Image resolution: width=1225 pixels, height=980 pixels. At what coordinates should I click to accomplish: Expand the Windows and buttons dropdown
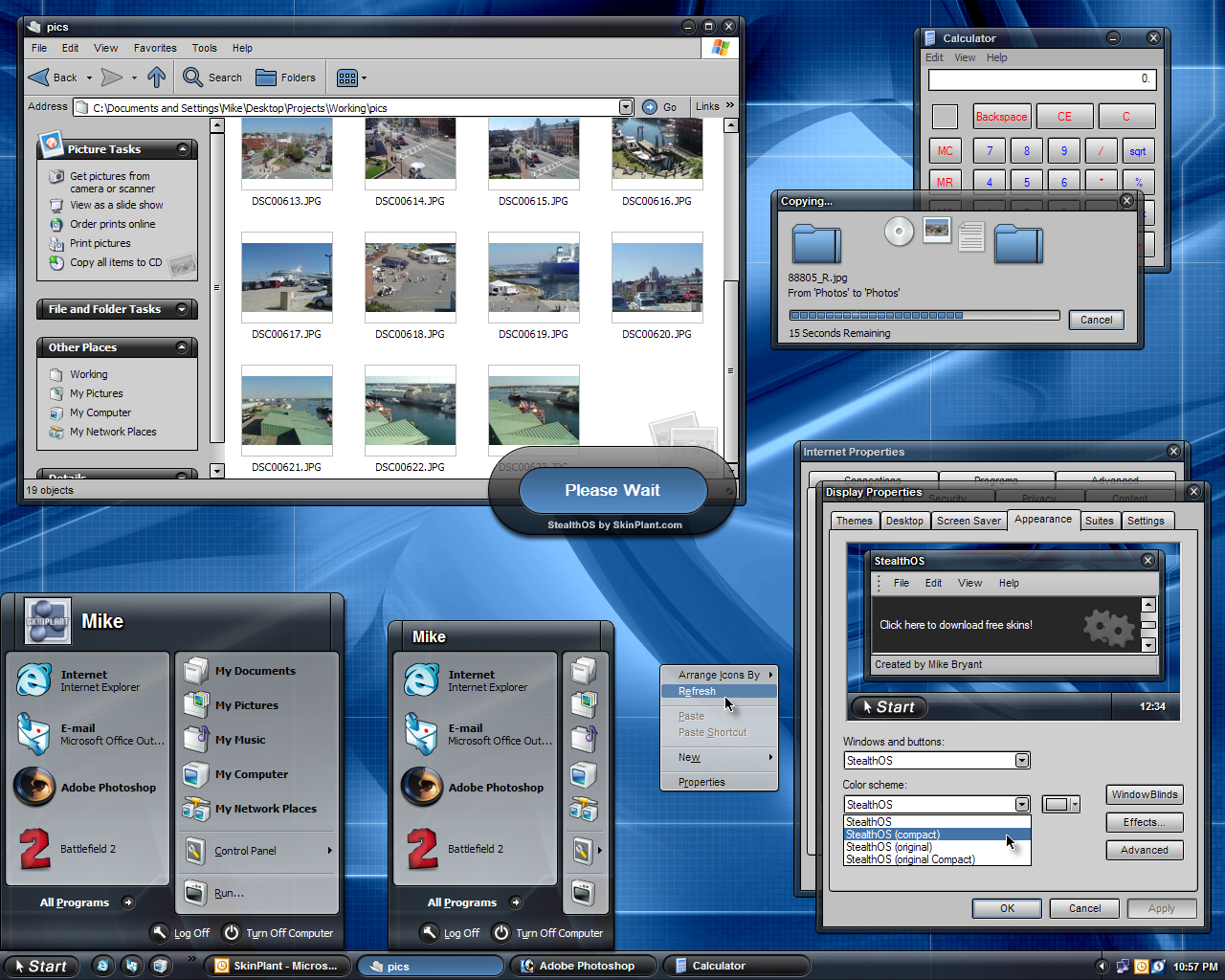coord(1022,761)
